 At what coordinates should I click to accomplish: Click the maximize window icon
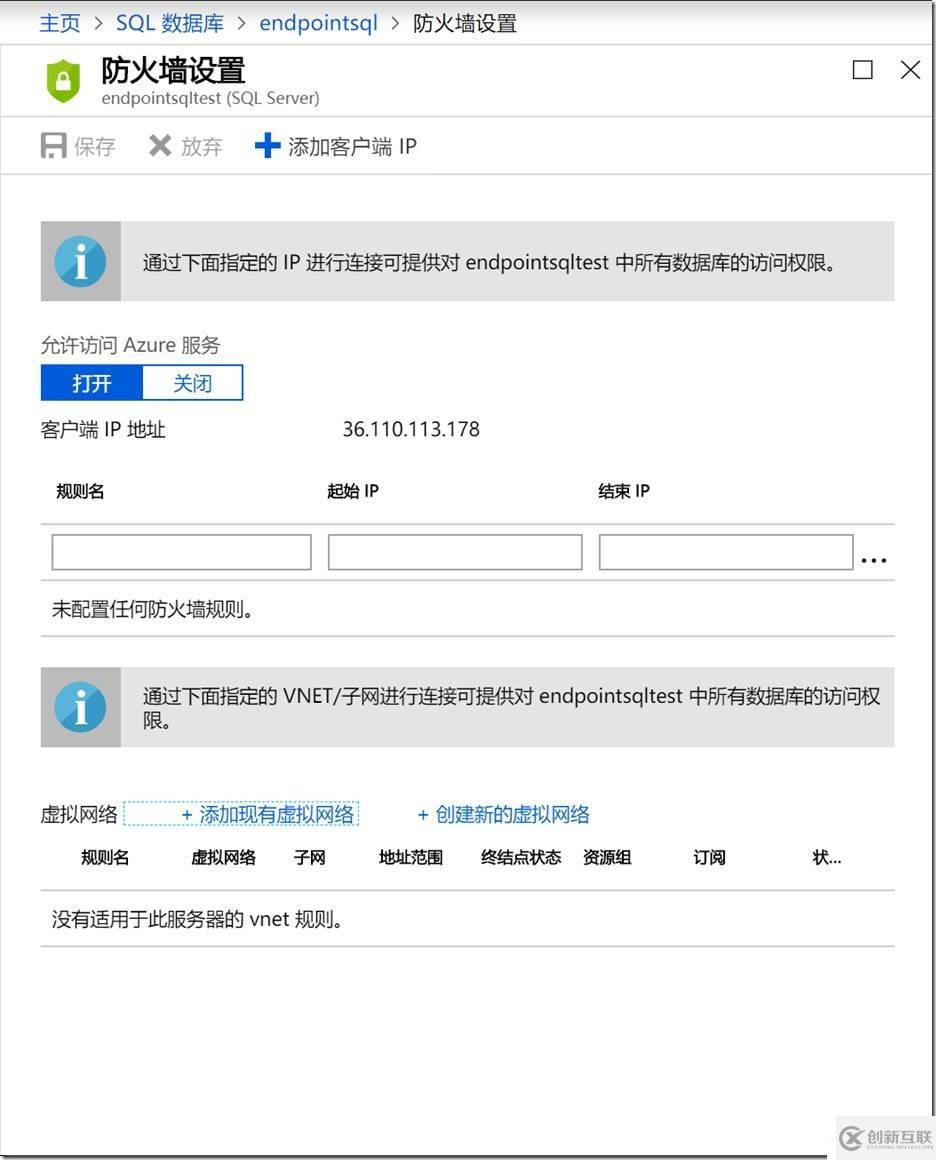pyautogui.click(x=862, y=70)
